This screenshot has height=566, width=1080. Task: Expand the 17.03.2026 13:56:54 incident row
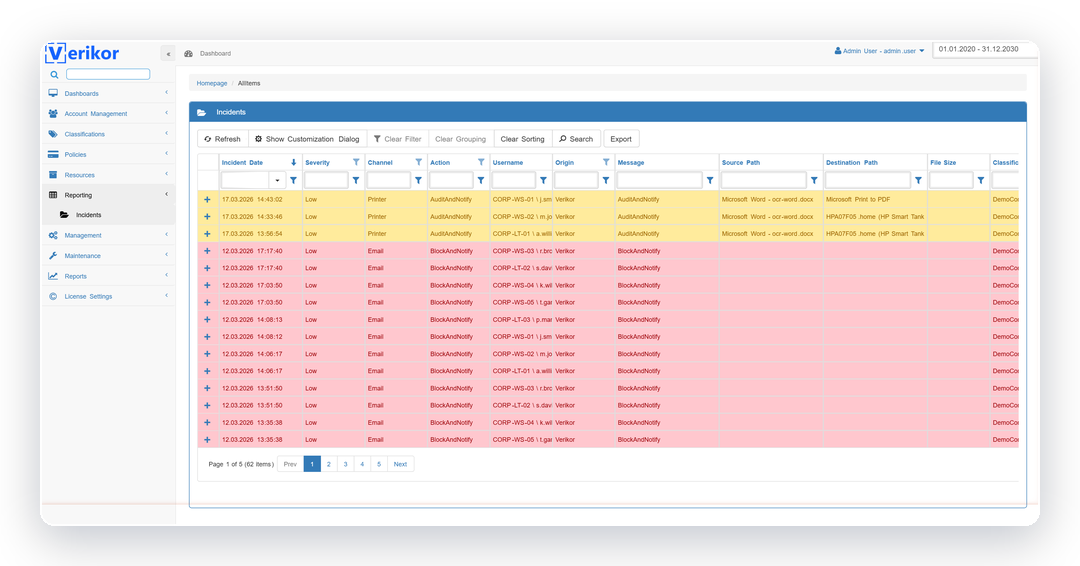pyautogui.click(x=207, y=234)
